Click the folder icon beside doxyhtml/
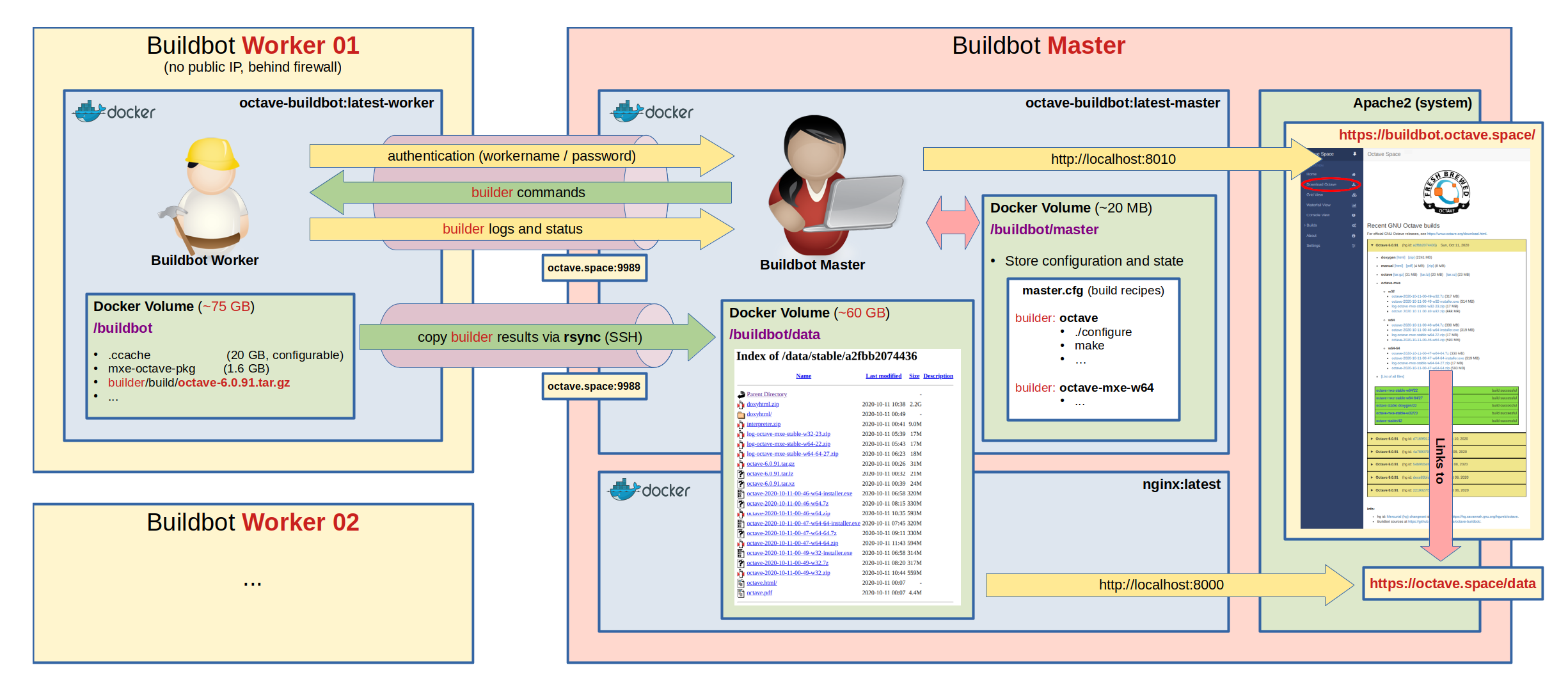The height and width of the screenshot is (697, 1568). tap(741, 415)
